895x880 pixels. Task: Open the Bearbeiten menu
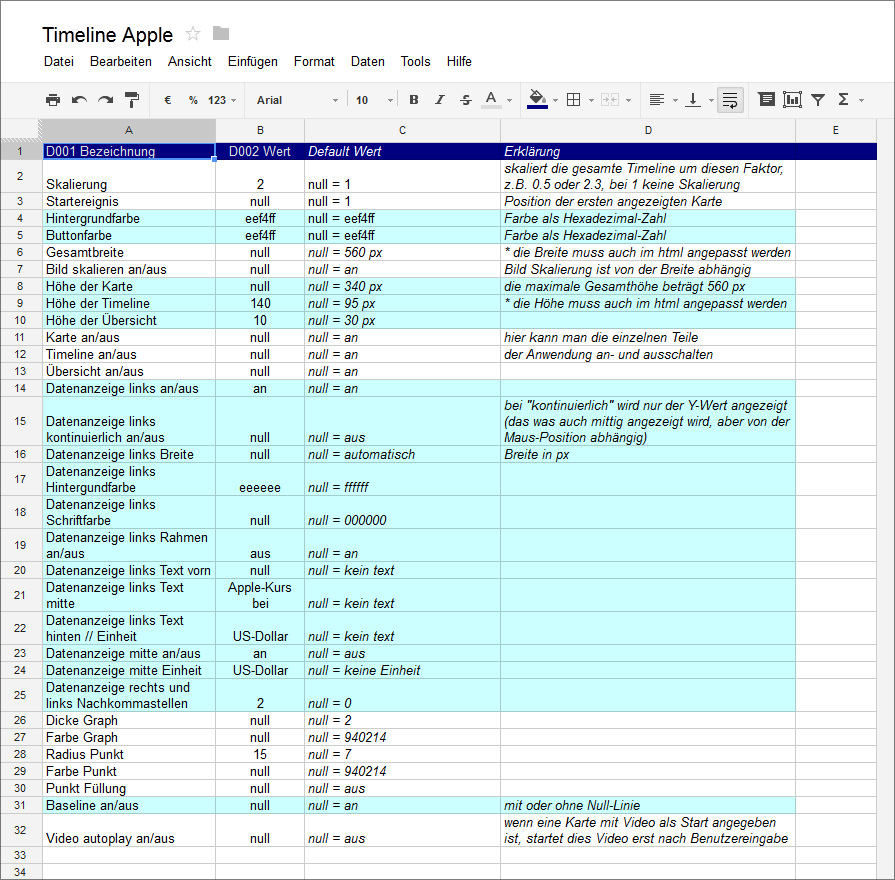[120, 62]
